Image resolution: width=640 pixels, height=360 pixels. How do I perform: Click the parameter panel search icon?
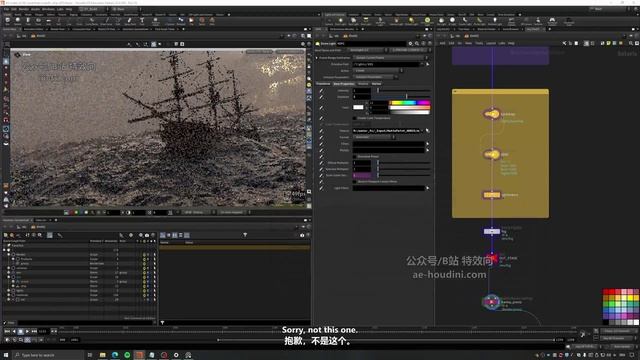[417, 43]
